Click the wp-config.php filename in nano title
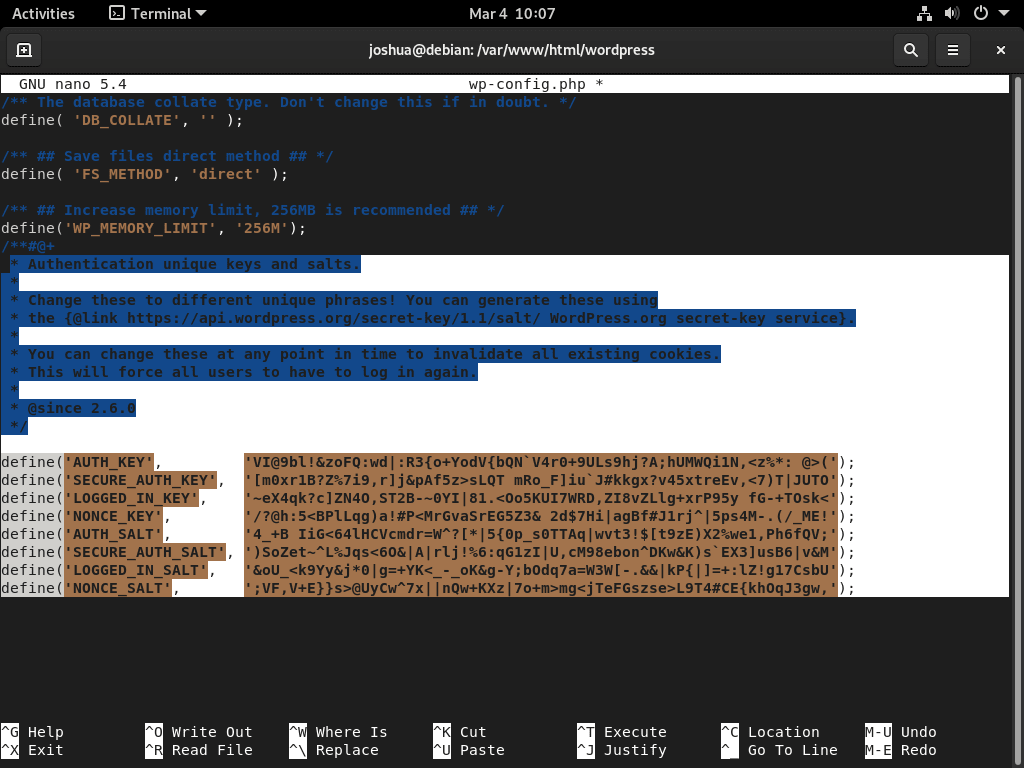The image size is (1024, 768). tap(526, 84)
